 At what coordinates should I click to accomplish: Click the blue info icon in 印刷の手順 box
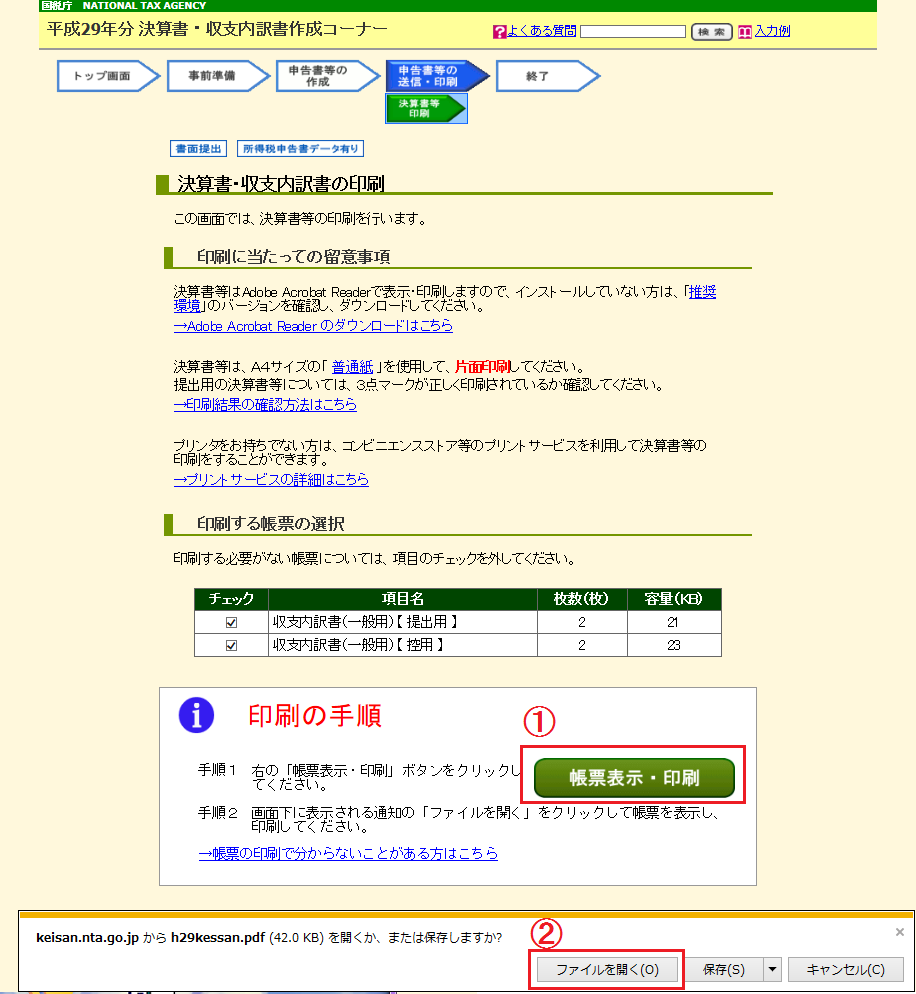(196, 716)
